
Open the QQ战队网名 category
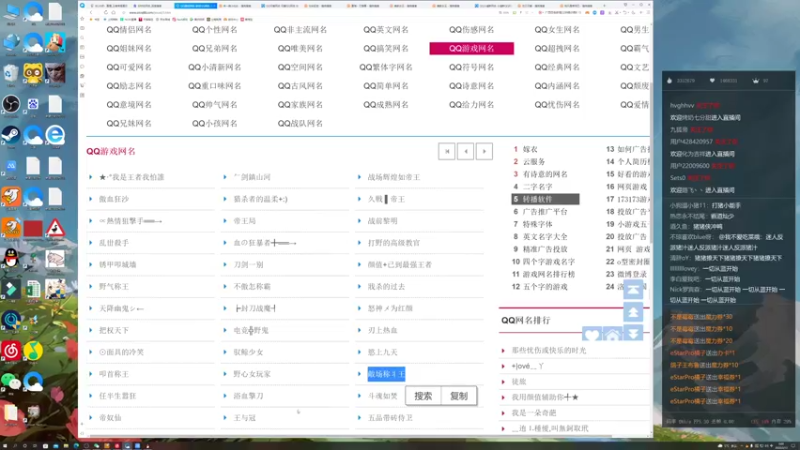click(x=300, y=123)
